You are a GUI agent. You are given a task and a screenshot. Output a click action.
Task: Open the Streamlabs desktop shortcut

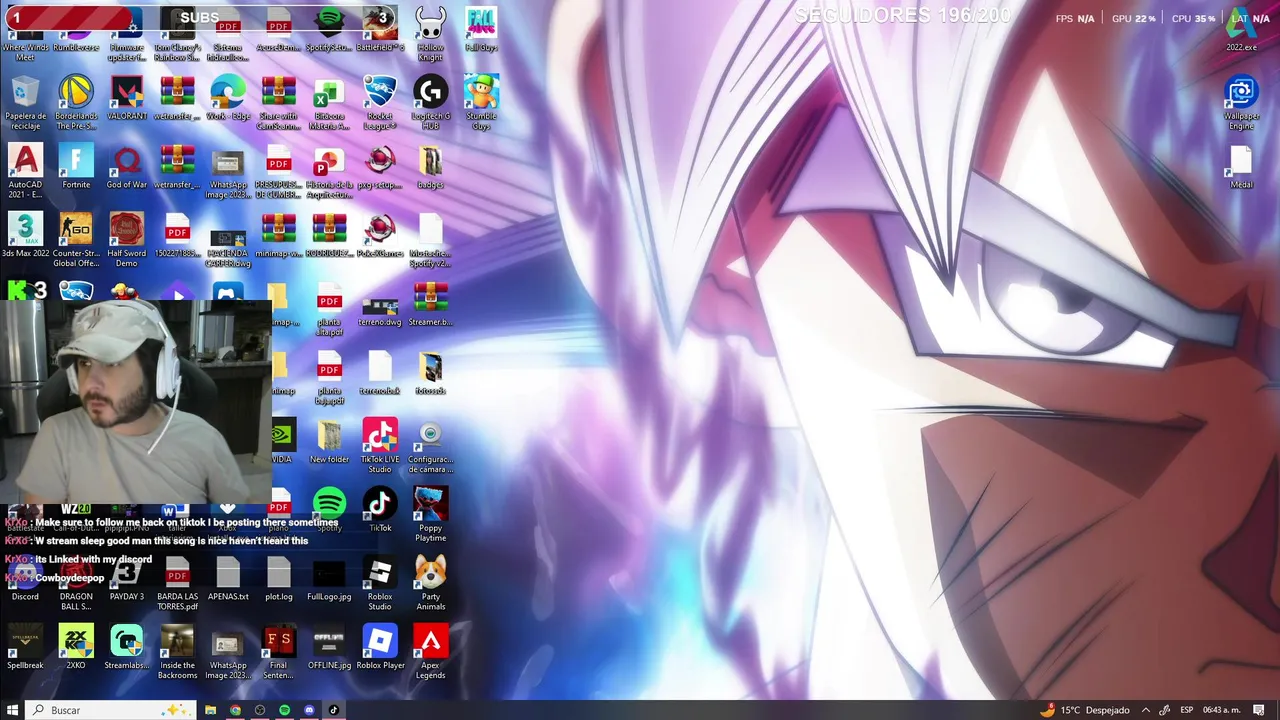[x=126, y=648]
